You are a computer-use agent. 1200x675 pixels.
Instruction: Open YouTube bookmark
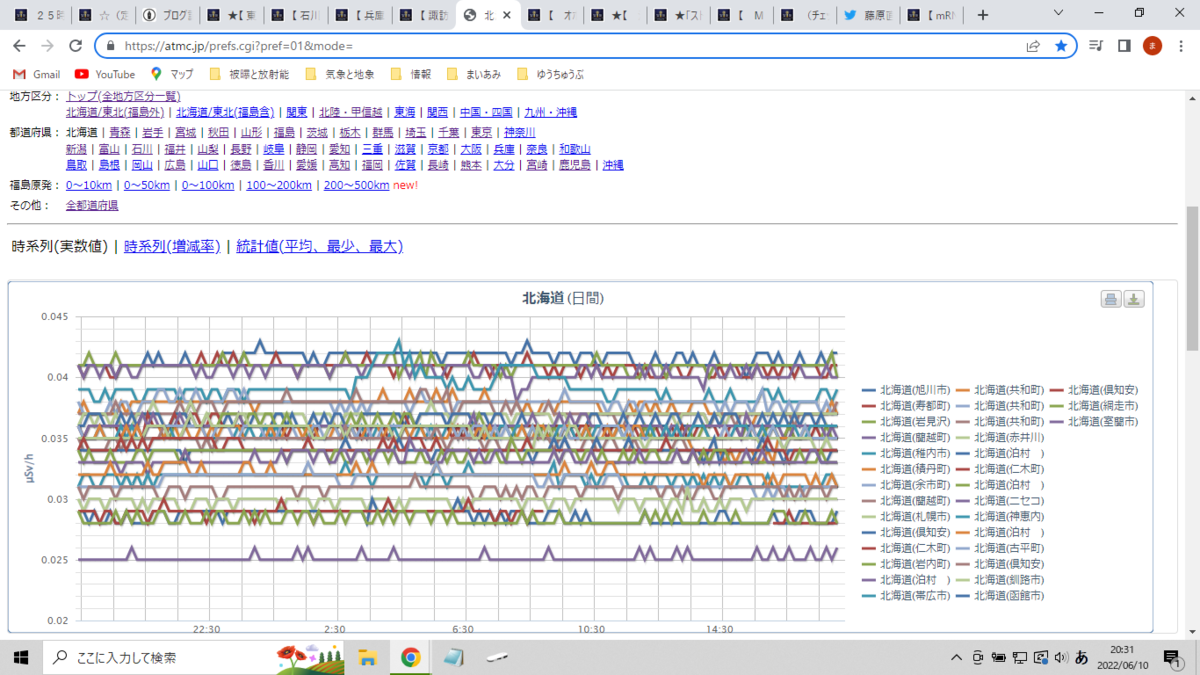click(105, 74)
